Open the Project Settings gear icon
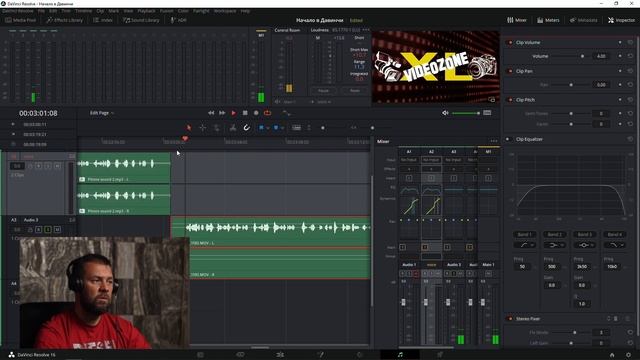Screen dimensions: 640x360 (628, 355)
